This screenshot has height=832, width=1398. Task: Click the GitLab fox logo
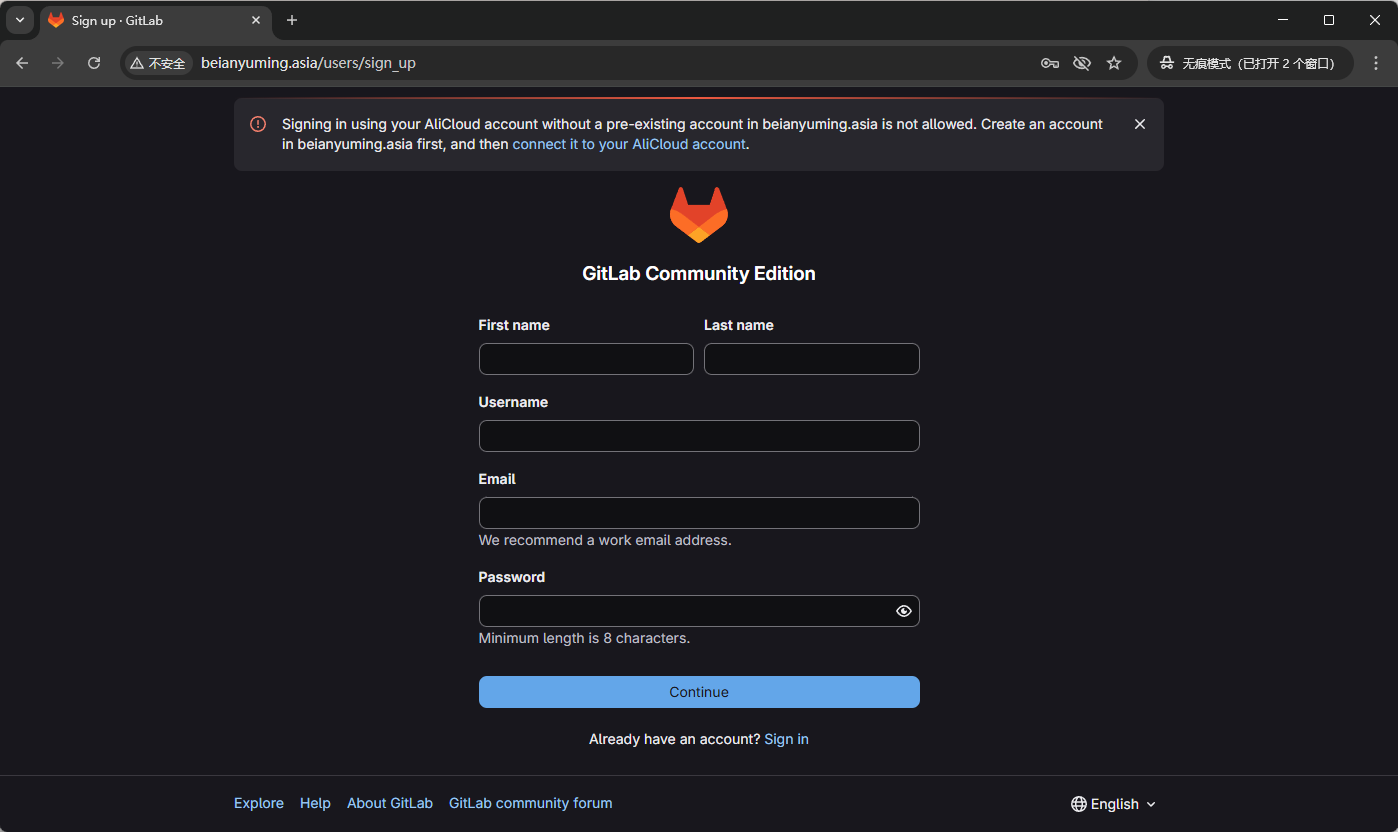(x=699, y=215)
